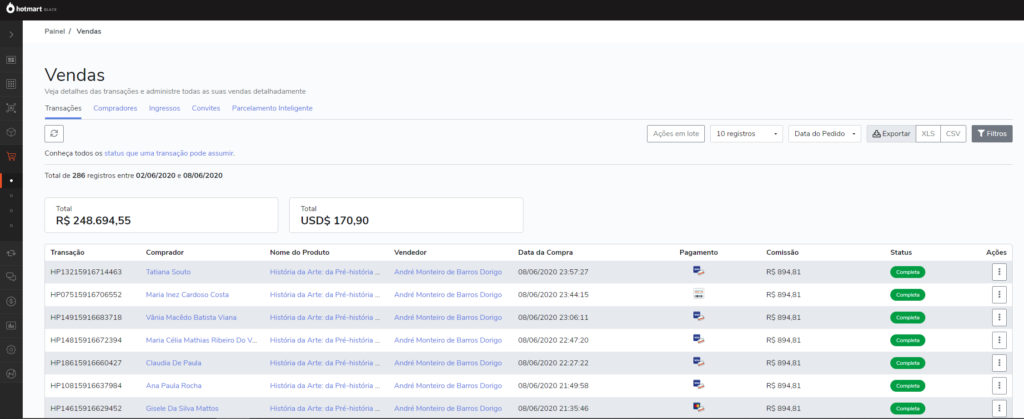1024x419 pixels.
Task: Open the gear settings icon in sidebar
Action: point(11,349)
